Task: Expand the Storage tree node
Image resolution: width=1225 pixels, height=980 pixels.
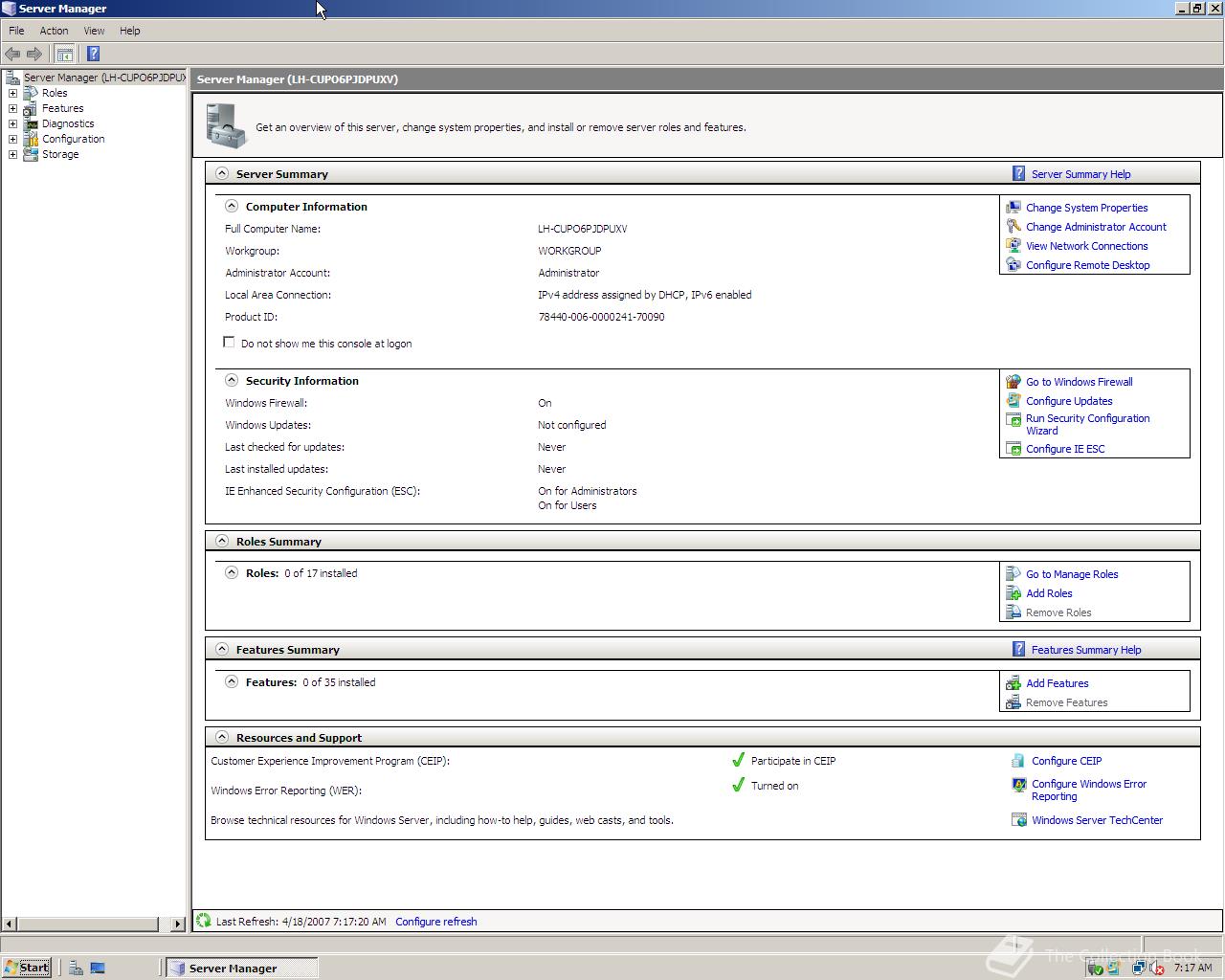Action: [x=12, y=154]
